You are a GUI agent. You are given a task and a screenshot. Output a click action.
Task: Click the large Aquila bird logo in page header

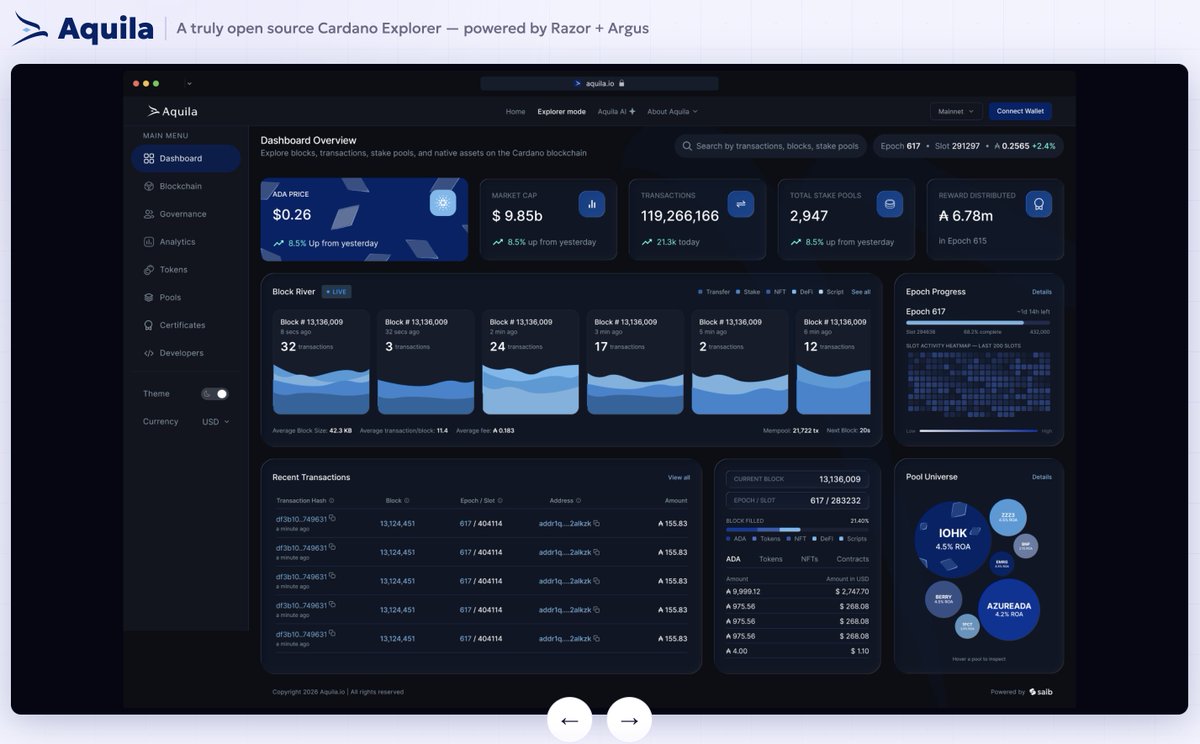click(30, 29)
